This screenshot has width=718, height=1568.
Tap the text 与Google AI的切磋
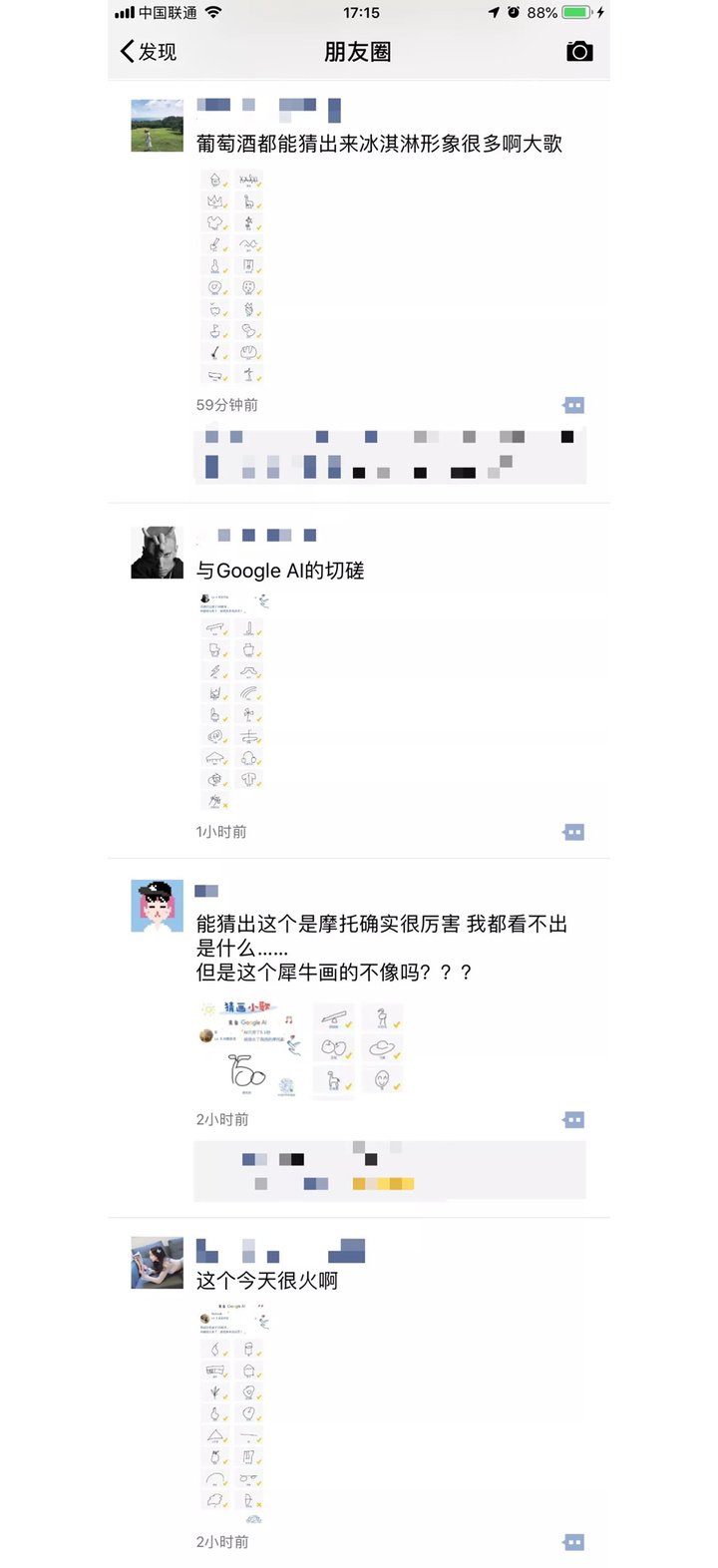tap(280, 571)
